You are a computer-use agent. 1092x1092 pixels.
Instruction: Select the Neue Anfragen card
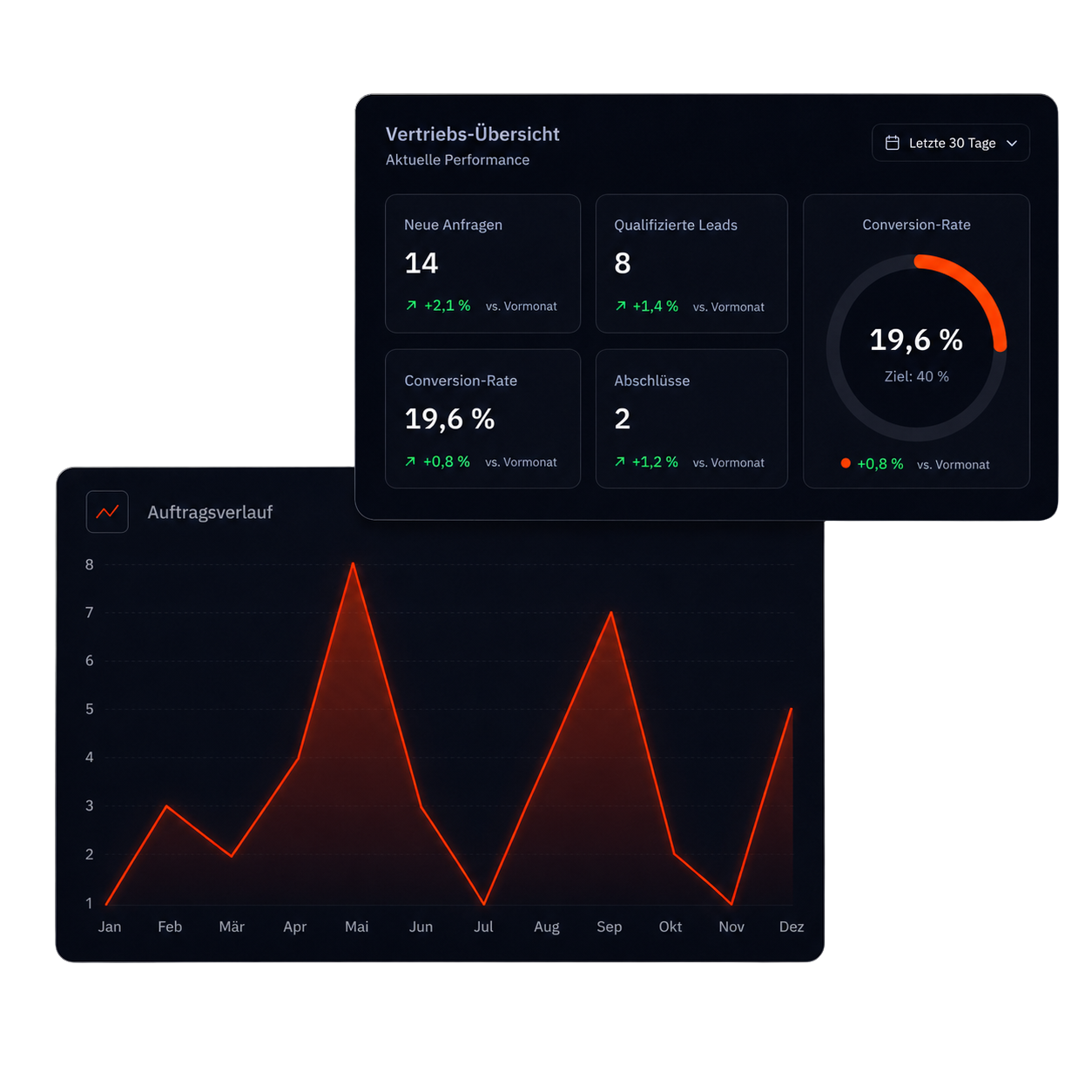coord(483,264)
